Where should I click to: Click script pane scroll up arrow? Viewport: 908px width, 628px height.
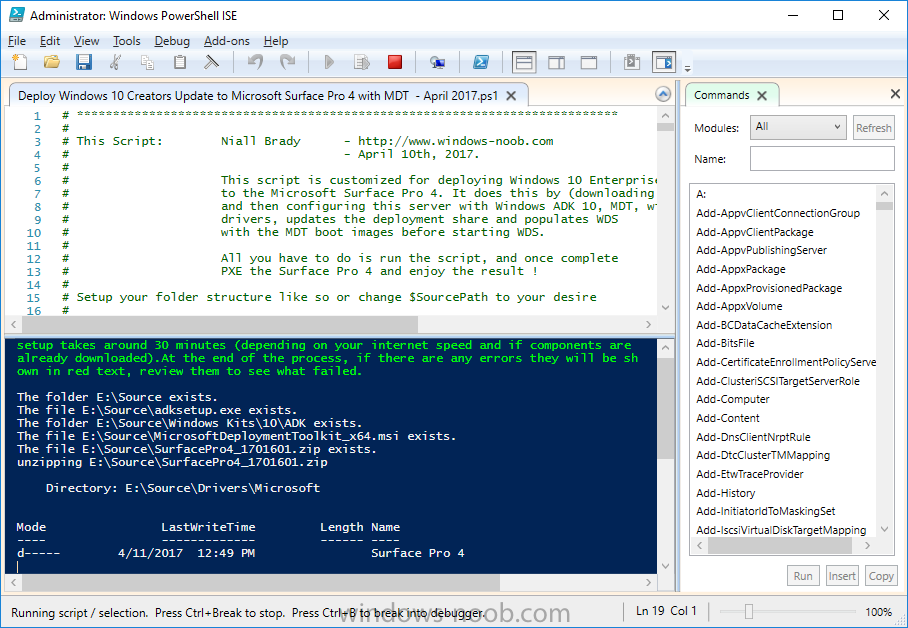[x=665, y=115]
